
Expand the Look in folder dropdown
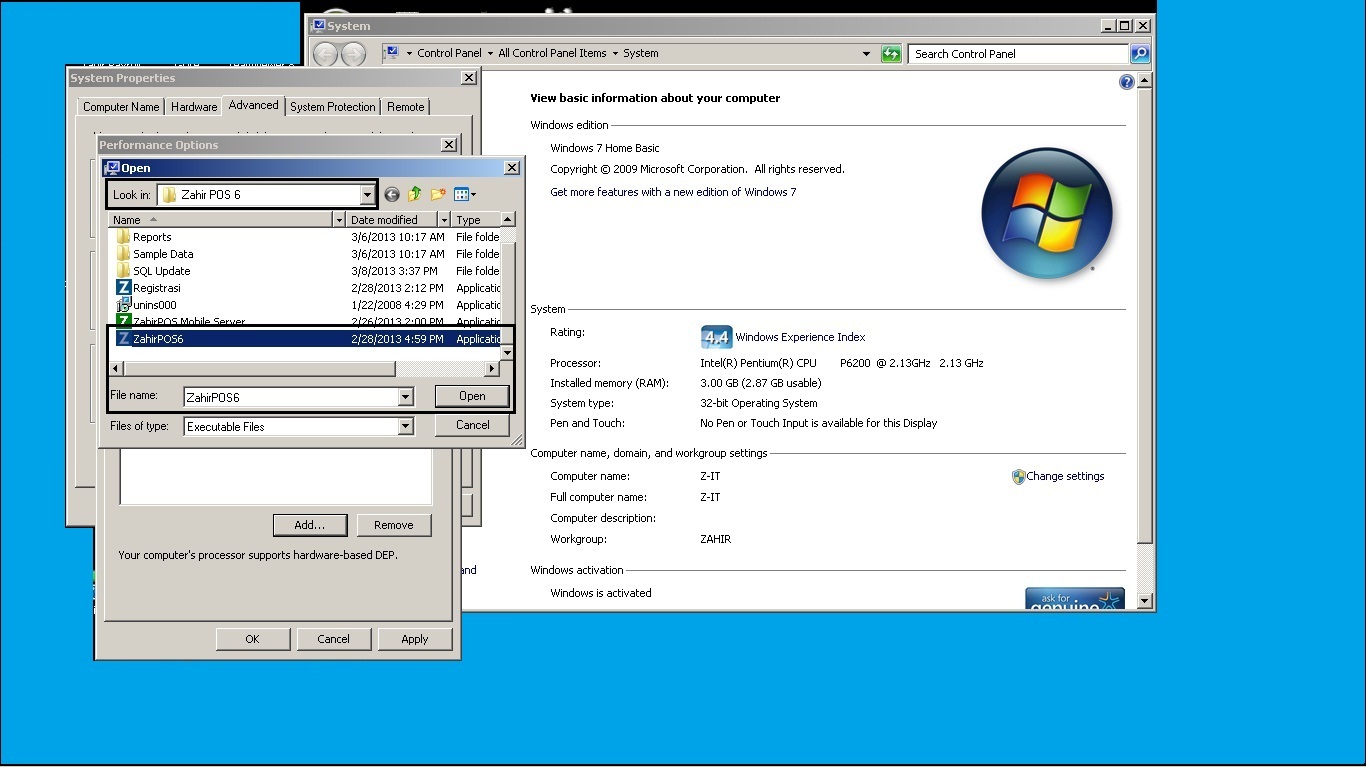pyautogui.click(x=367, y=195)
